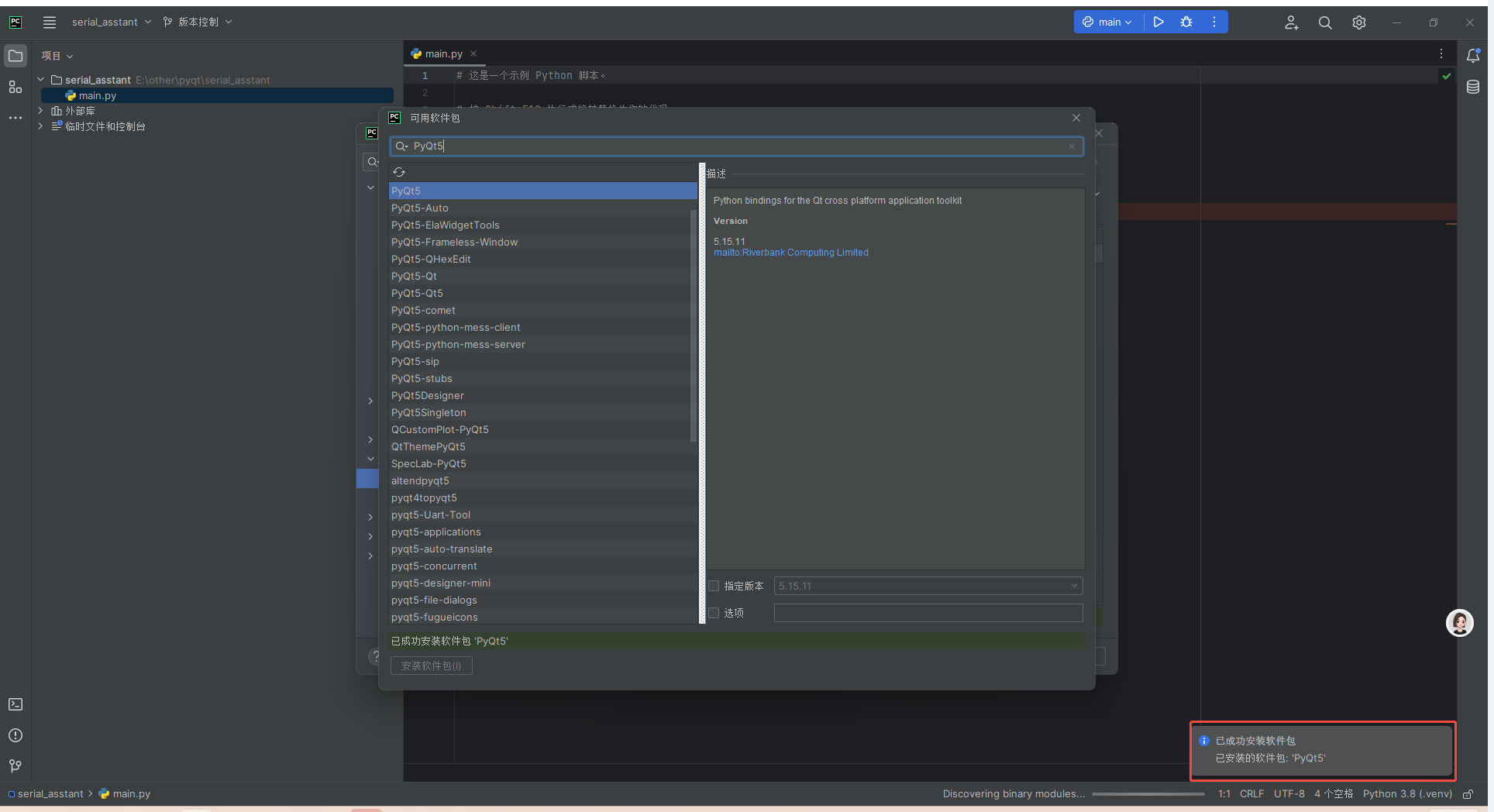Close the Available Packages dialog
This screenshot has width=1494, height=812.
click(1076, 118)
